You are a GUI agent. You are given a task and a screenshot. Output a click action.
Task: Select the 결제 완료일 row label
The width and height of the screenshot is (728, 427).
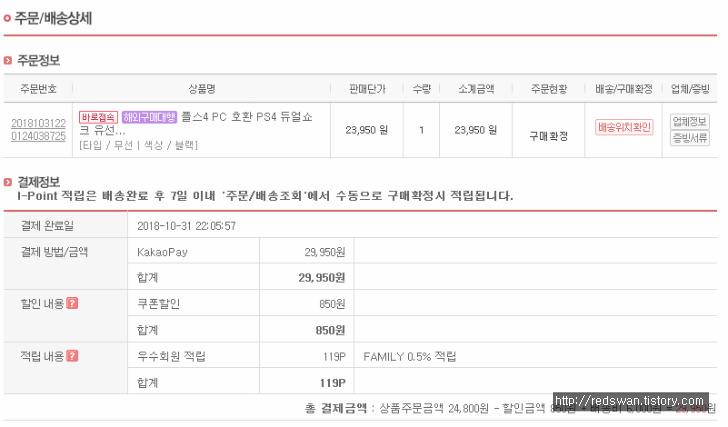tap(47, 226)
